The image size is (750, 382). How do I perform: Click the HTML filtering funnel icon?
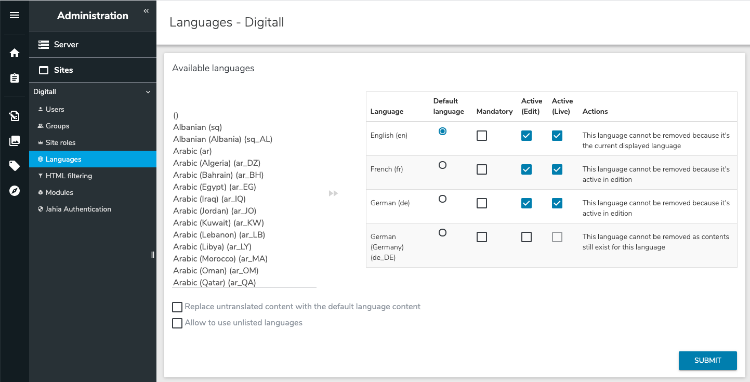click(40, 176)
